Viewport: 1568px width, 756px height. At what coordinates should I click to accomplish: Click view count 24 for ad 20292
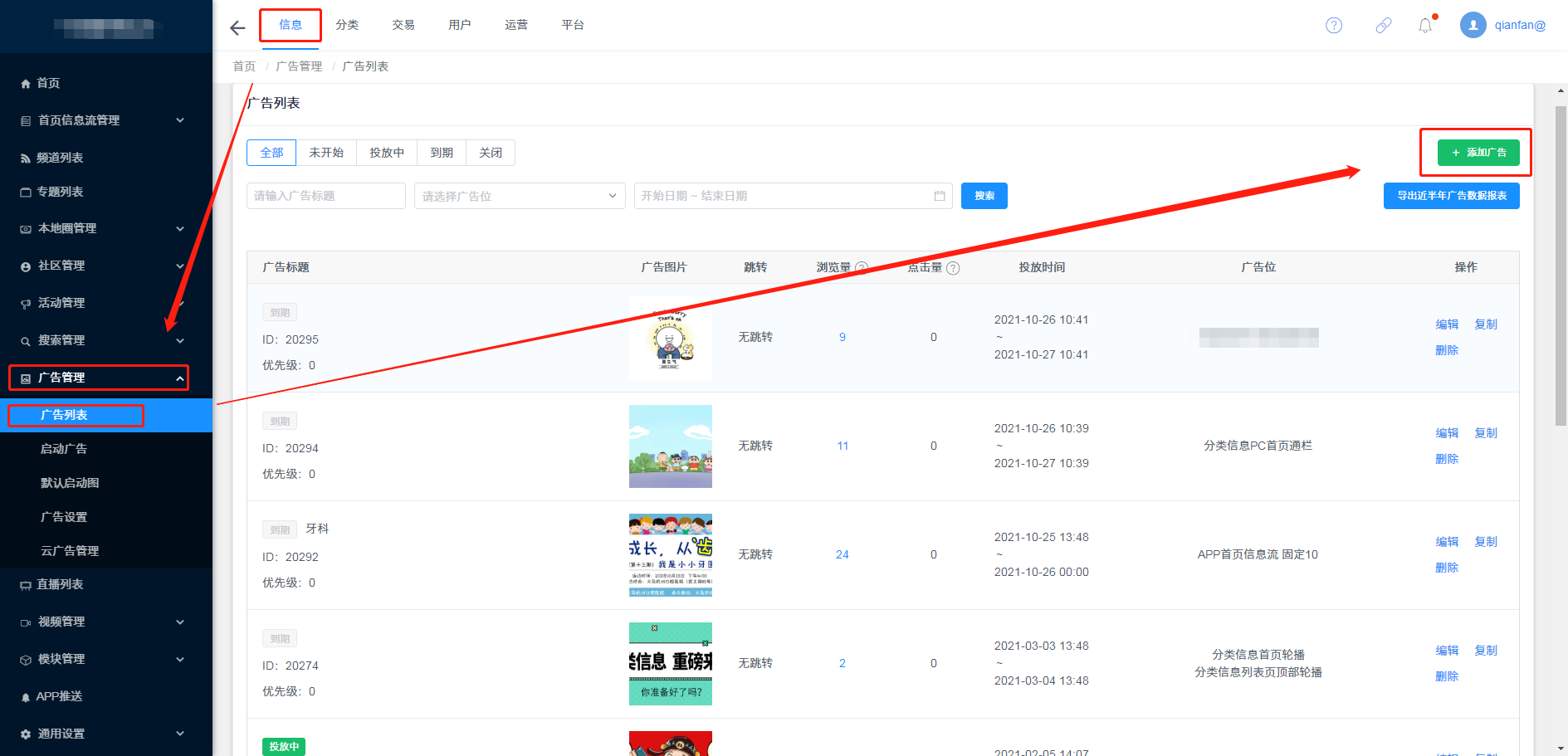pos(843,554)
